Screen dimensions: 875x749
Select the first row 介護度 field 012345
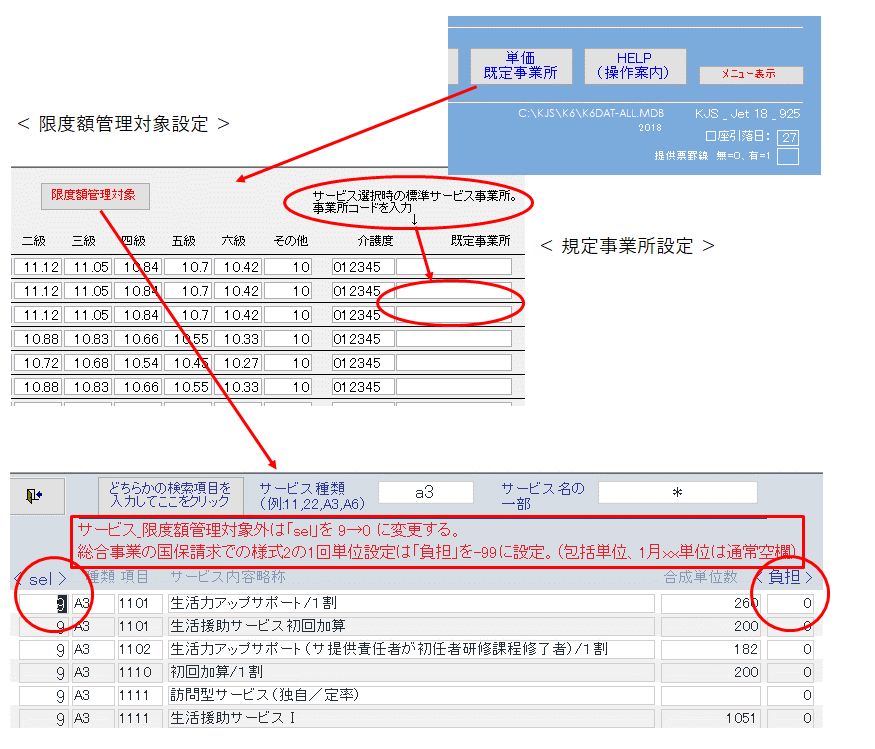coord(361,267)
